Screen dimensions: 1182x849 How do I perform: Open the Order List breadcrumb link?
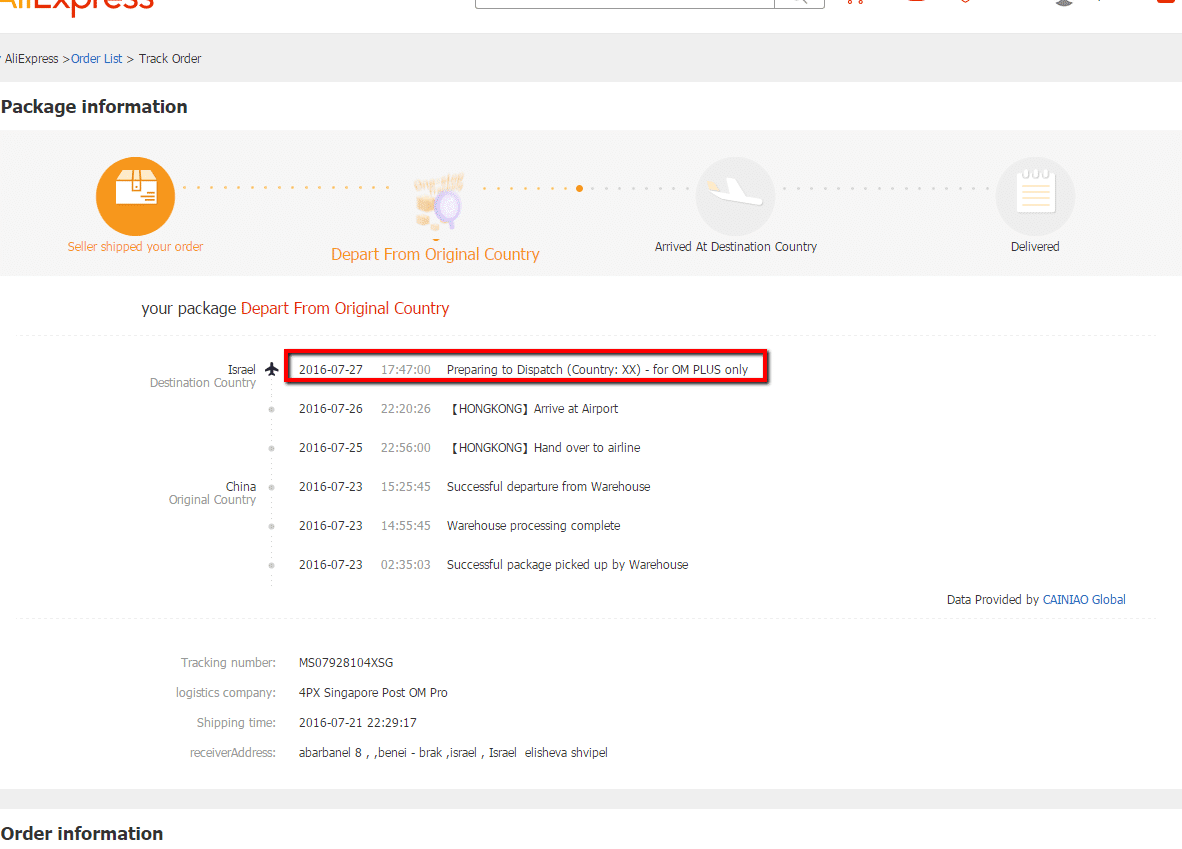coord(96,59)
